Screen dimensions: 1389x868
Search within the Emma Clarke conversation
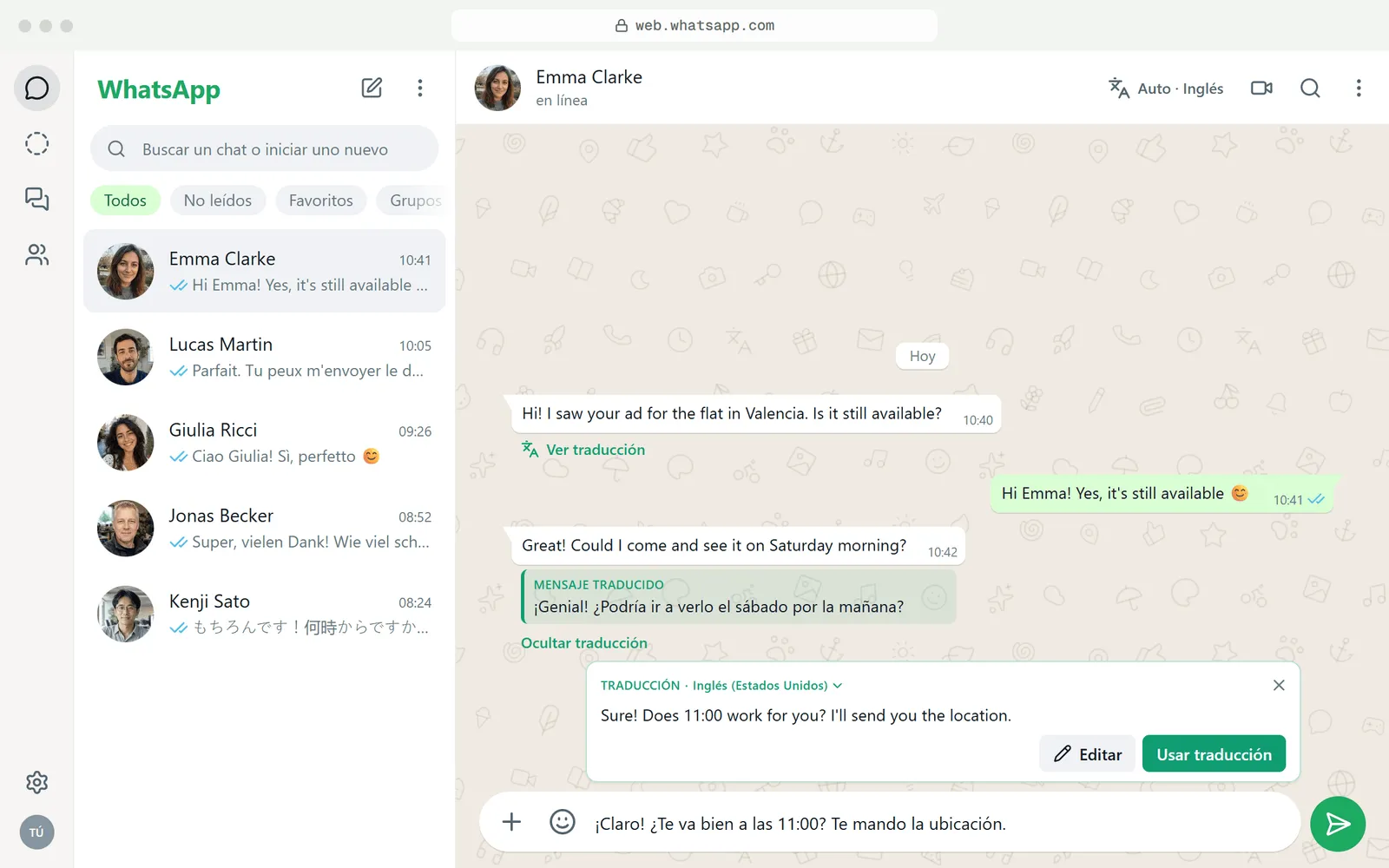(1310, 88)
